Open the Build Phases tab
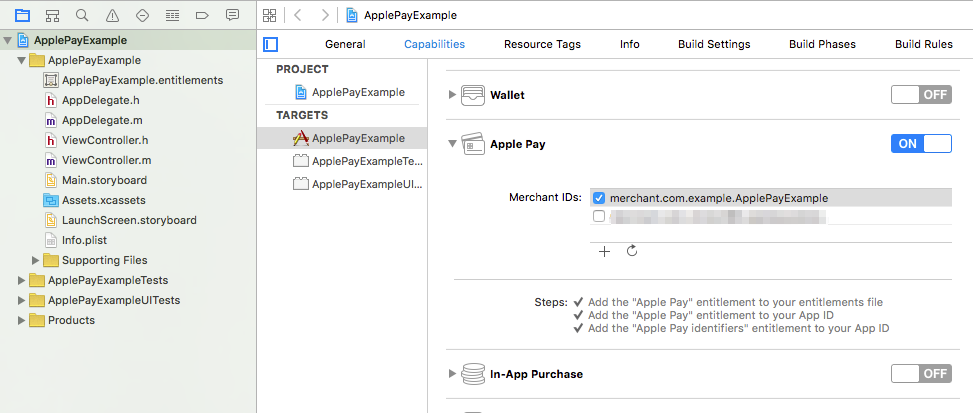 coord(822,44)
